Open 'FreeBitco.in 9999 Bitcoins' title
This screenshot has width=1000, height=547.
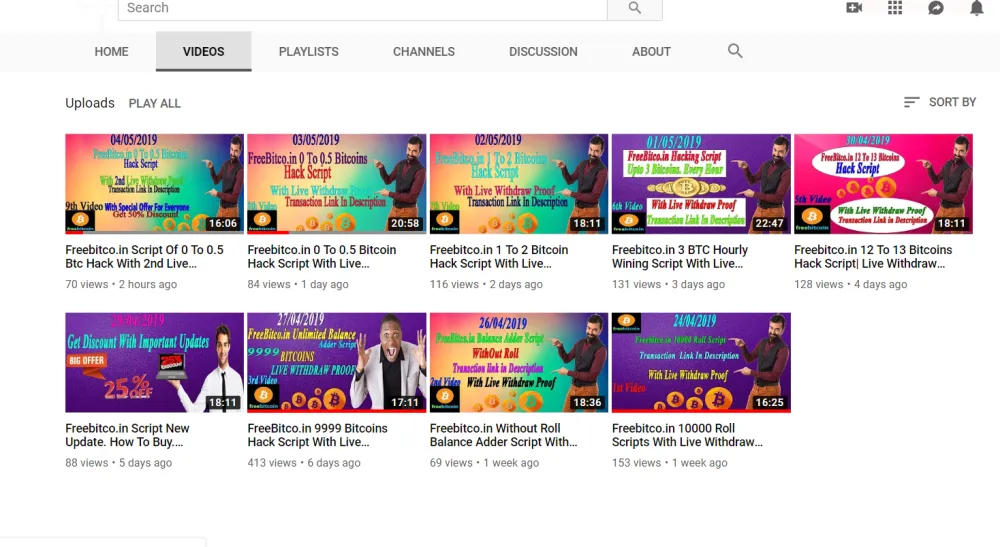point(318,435)
